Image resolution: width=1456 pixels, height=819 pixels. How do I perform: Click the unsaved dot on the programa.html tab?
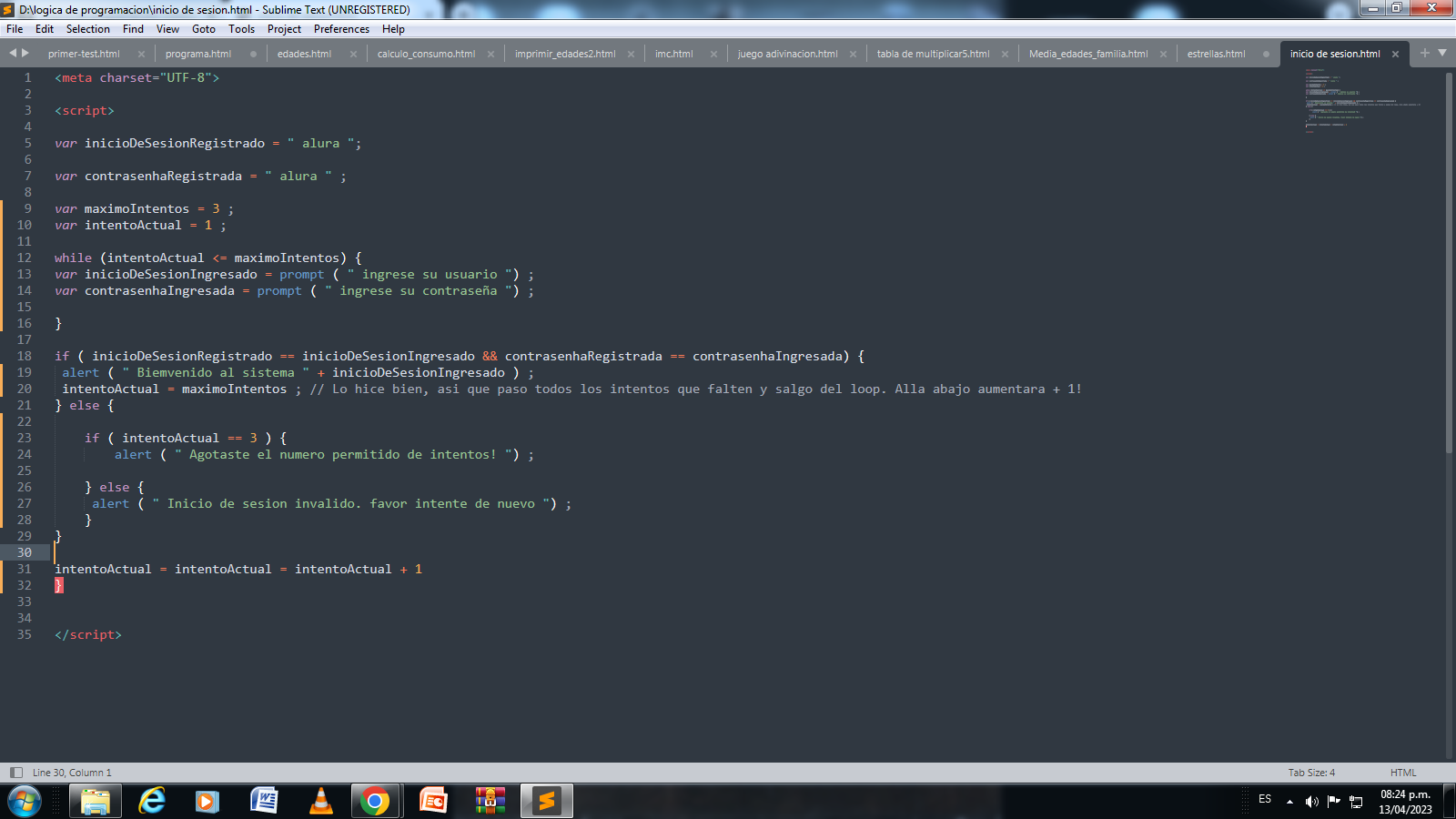click(x=253, y=54)
